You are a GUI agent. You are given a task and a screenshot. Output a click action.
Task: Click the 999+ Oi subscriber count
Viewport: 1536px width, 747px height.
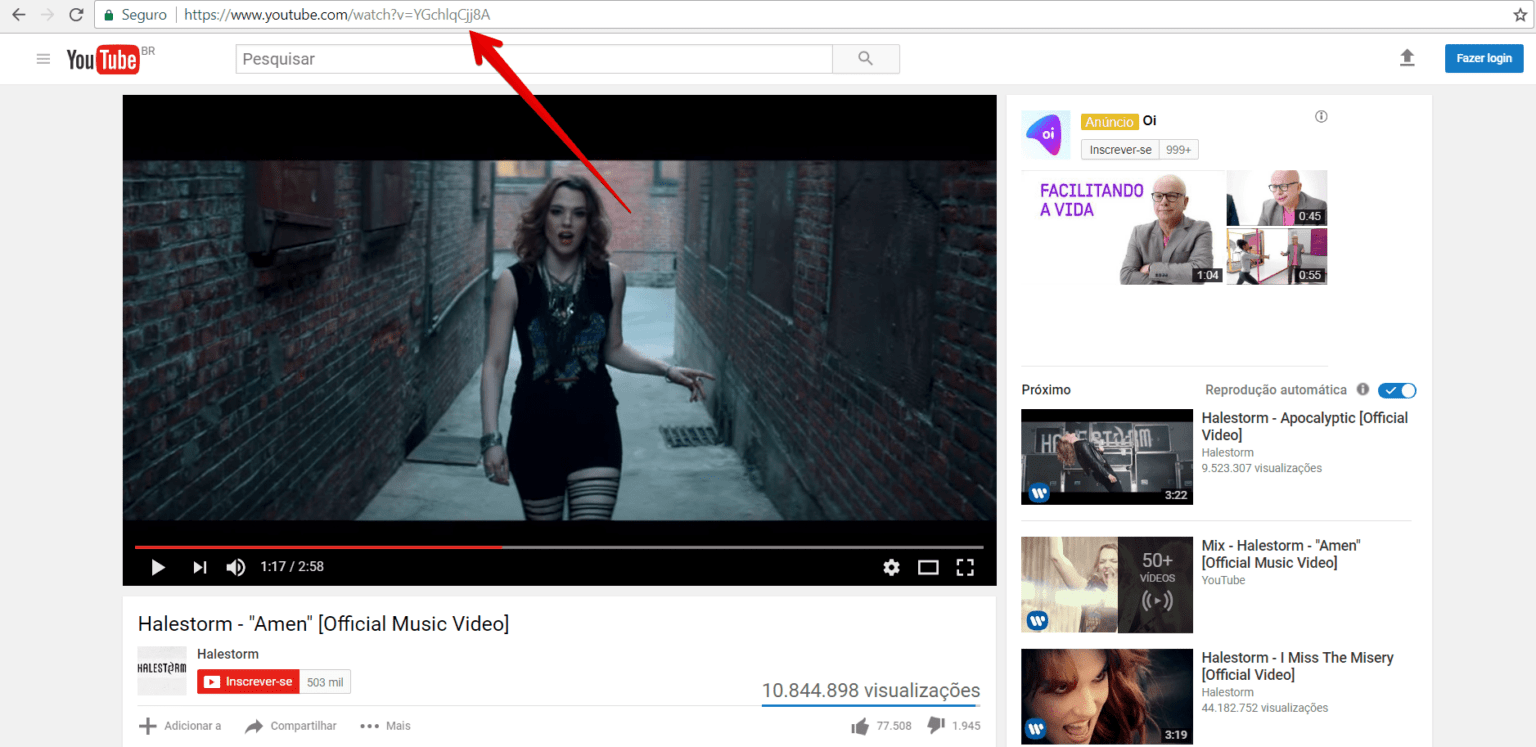pos(1179,150)
